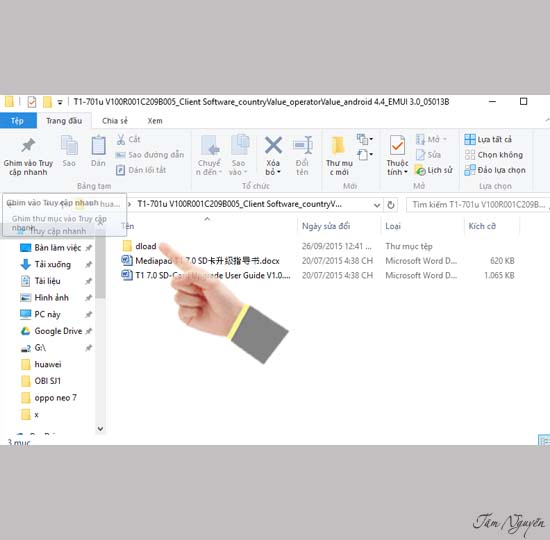Sort by the Tên column header
The height and width of the screenshot is (540, 550).
[128, 226]
